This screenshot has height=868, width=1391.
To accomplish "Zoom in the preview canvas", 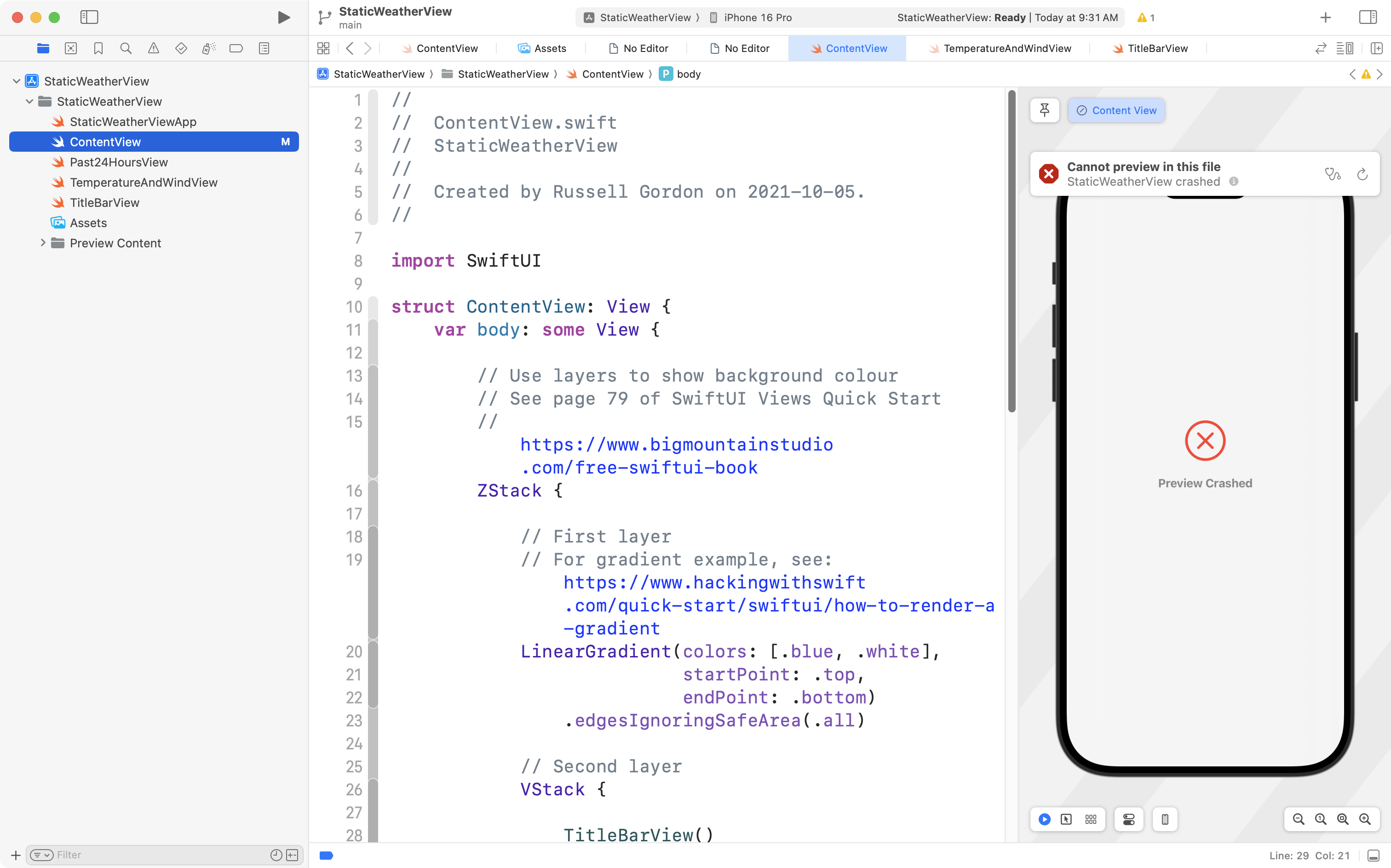I will click(1365, 819).
